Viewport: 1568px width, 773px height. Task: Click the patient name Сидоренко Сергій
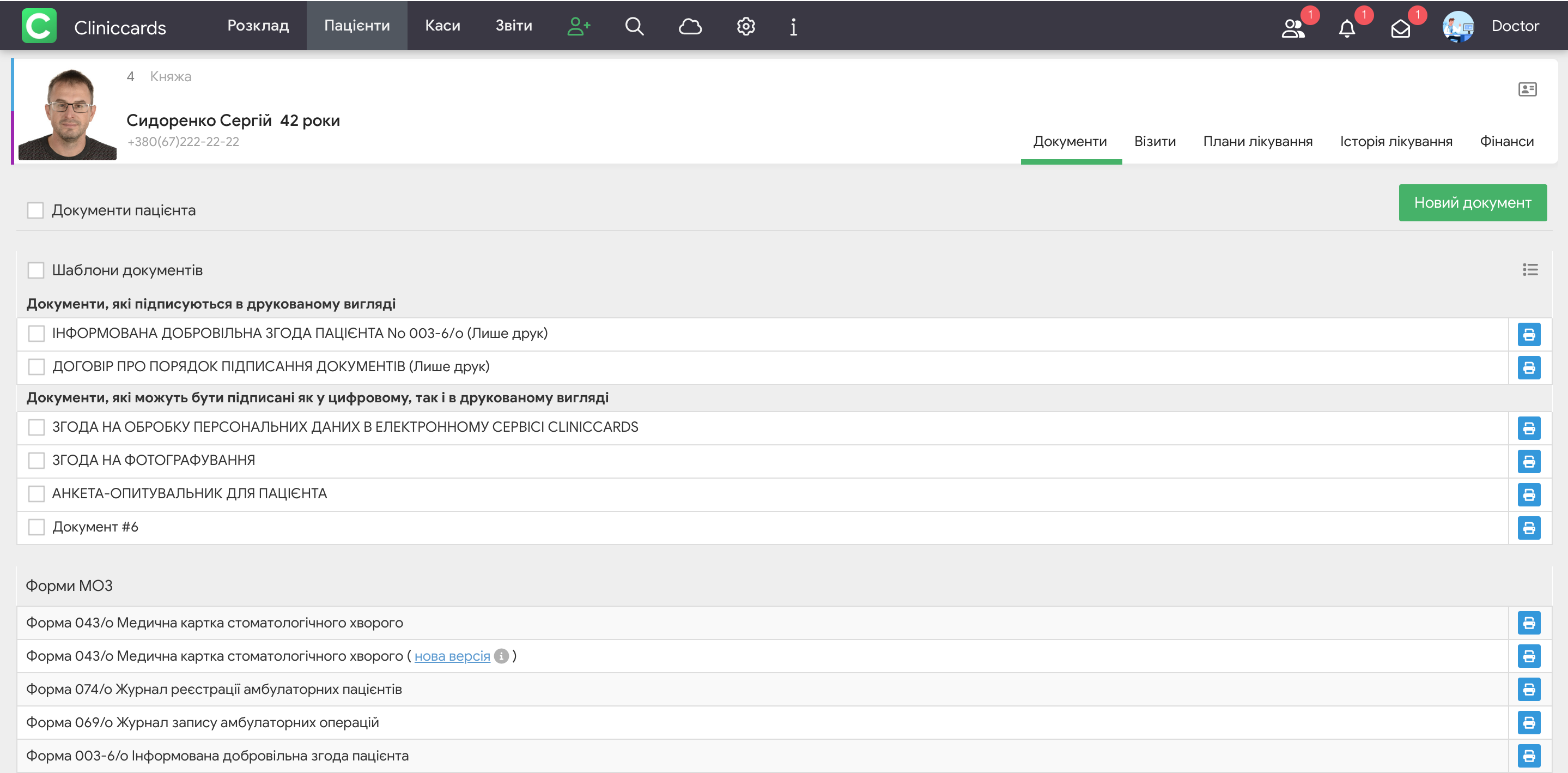tap(199, 120)
